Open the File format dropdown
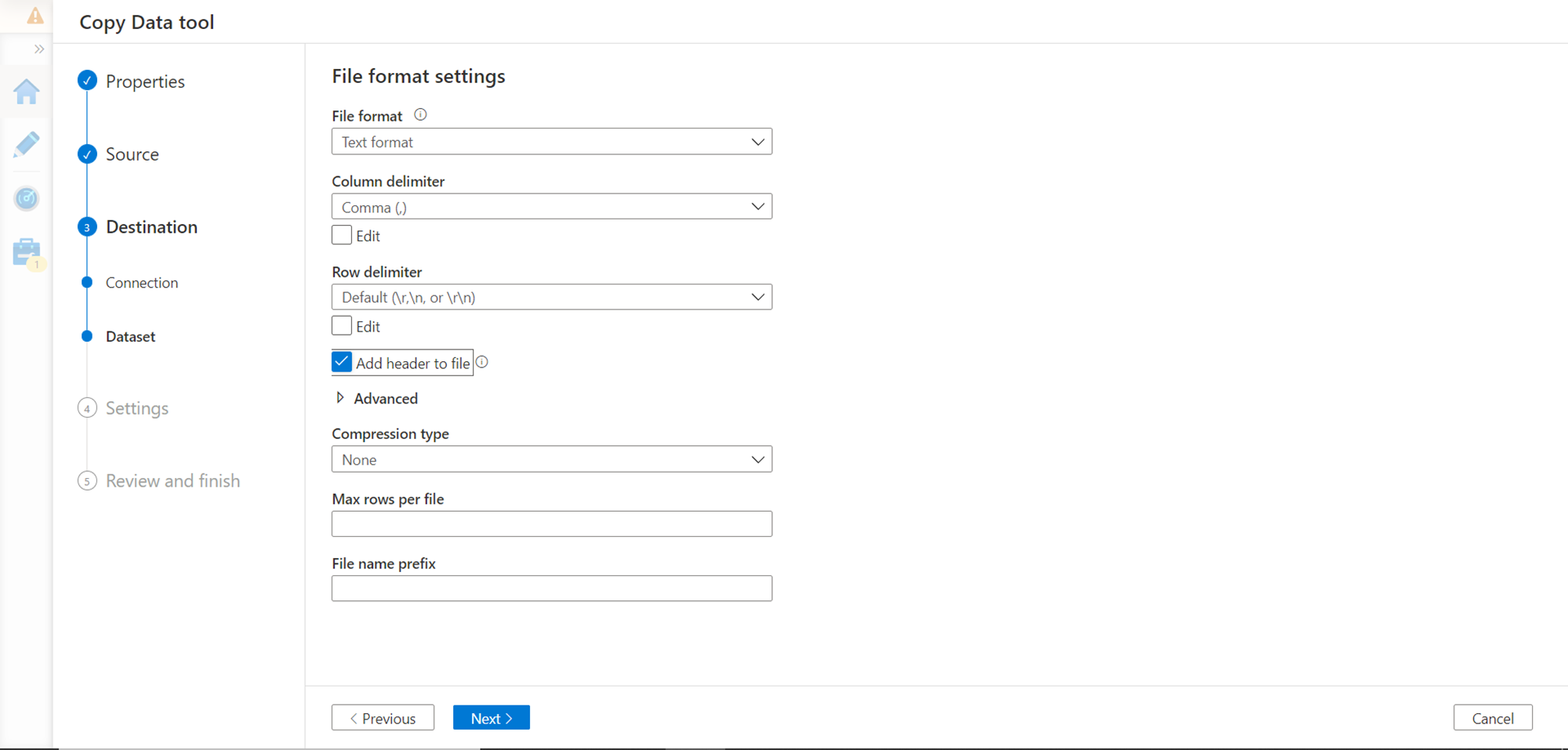The width and height of the screenshot is (1568, 750). coord(551,142)
